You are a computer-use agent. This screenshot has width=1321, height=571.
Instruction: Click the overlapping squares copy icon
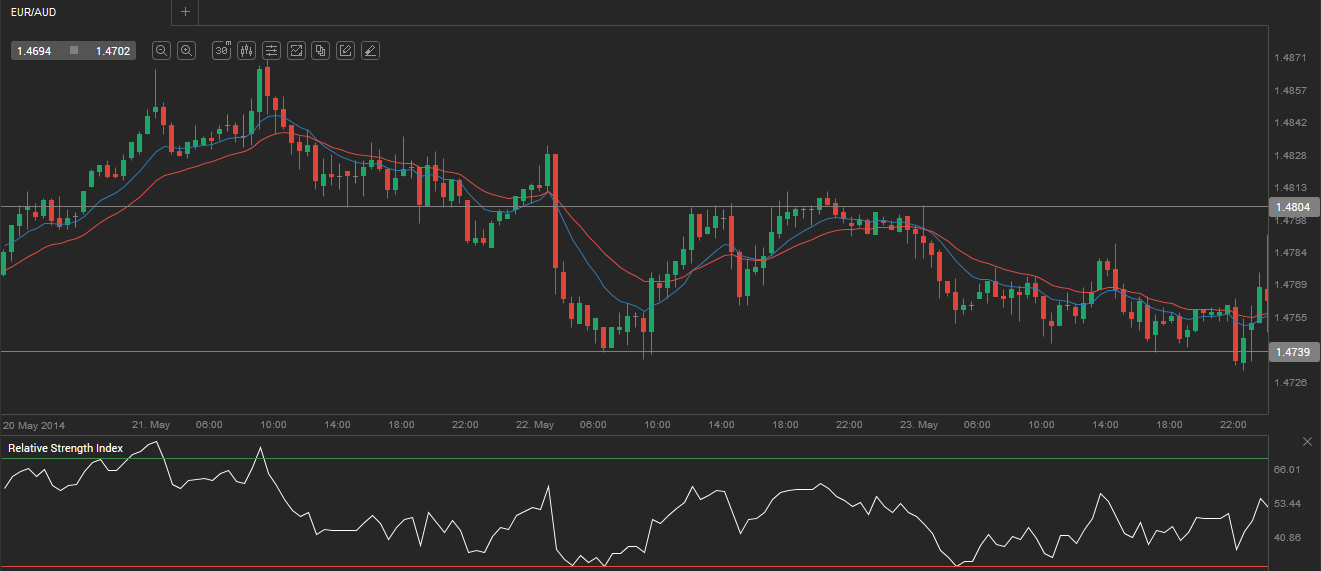(x=320, y=50)
